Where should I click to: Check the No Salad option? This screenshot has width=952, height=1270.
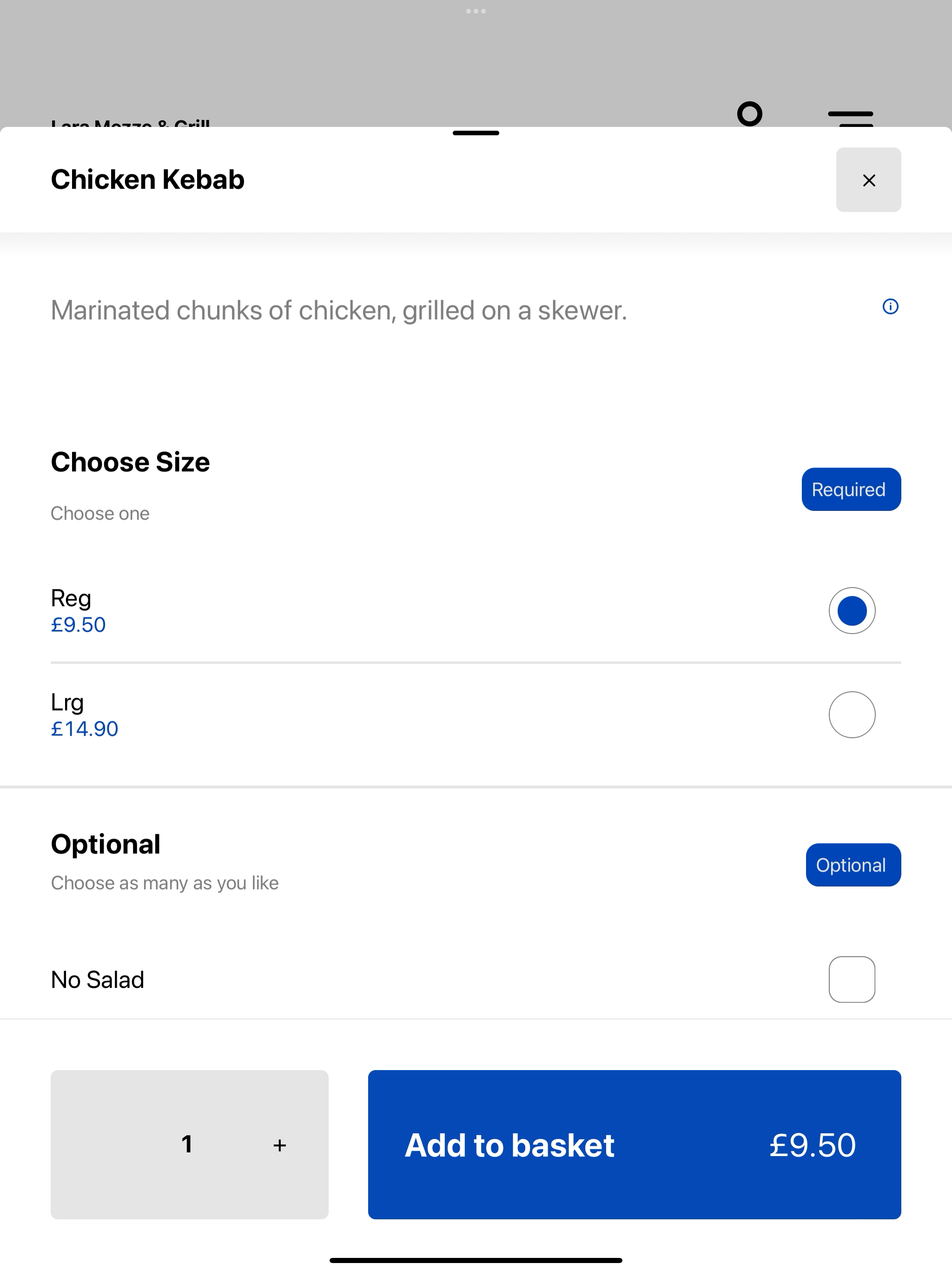coord(852,979)
